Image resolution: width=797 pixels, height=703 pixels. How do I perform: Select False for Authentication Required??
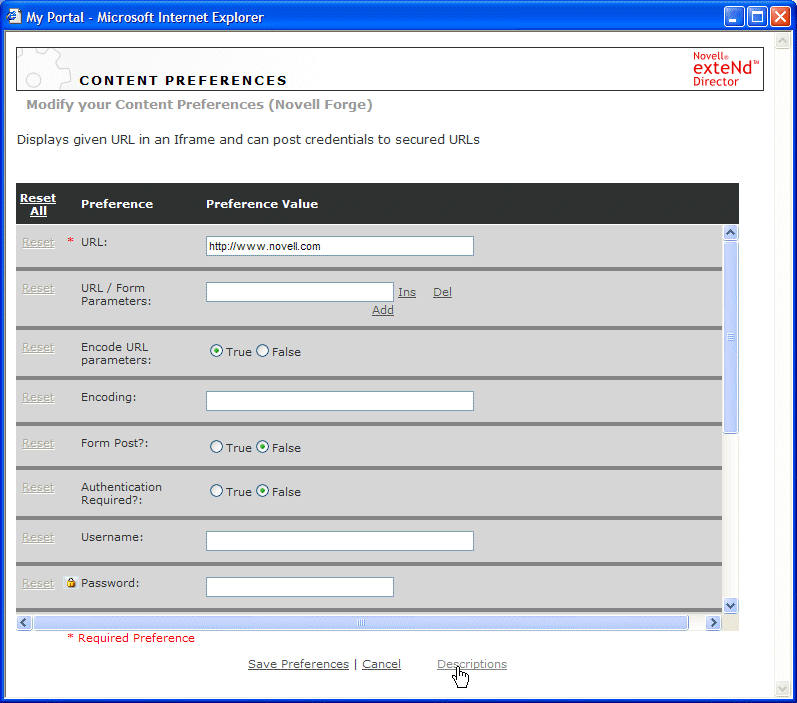click(x=262, y=491)
